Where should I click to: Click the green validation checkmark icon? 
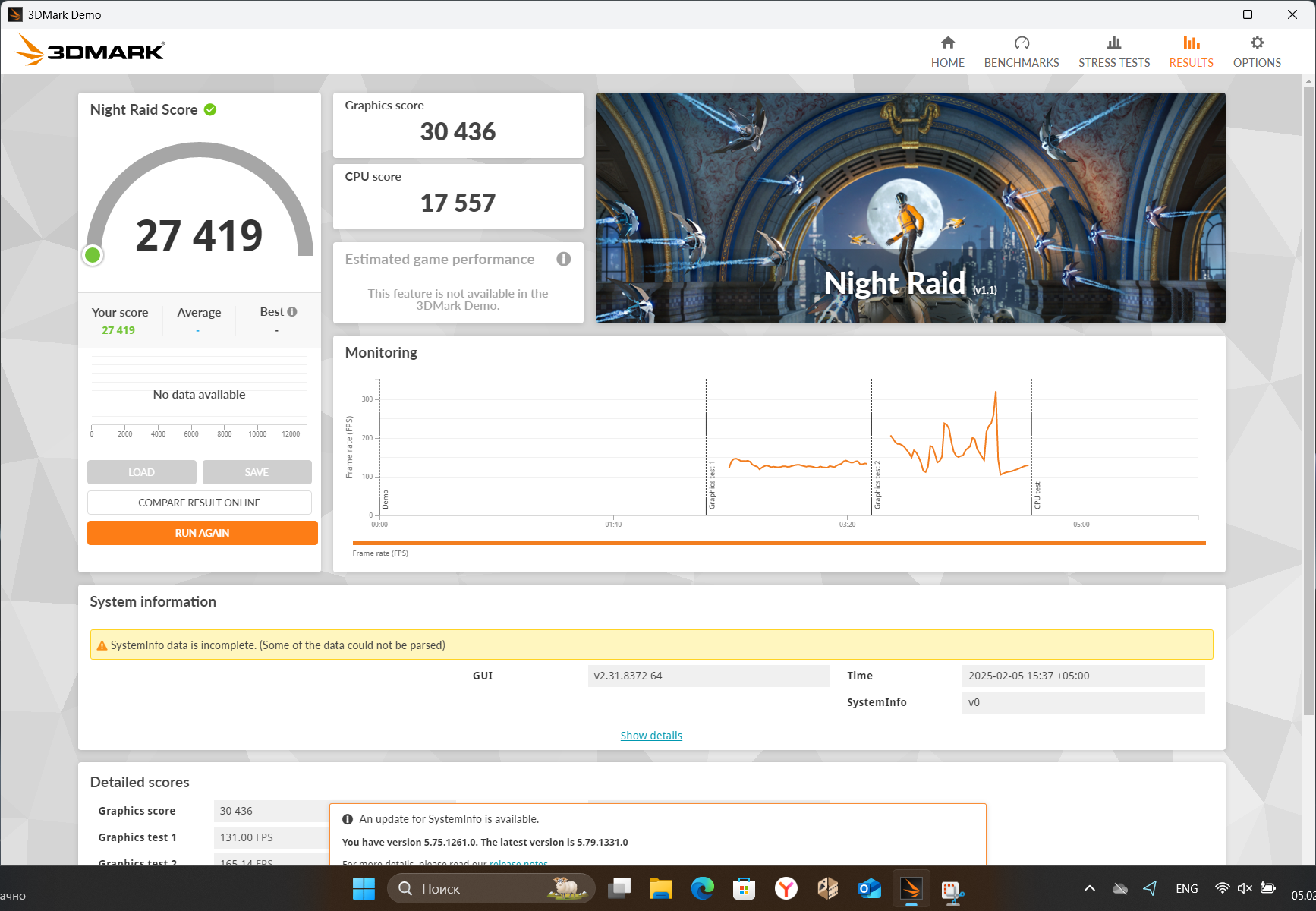click(210, 109)
